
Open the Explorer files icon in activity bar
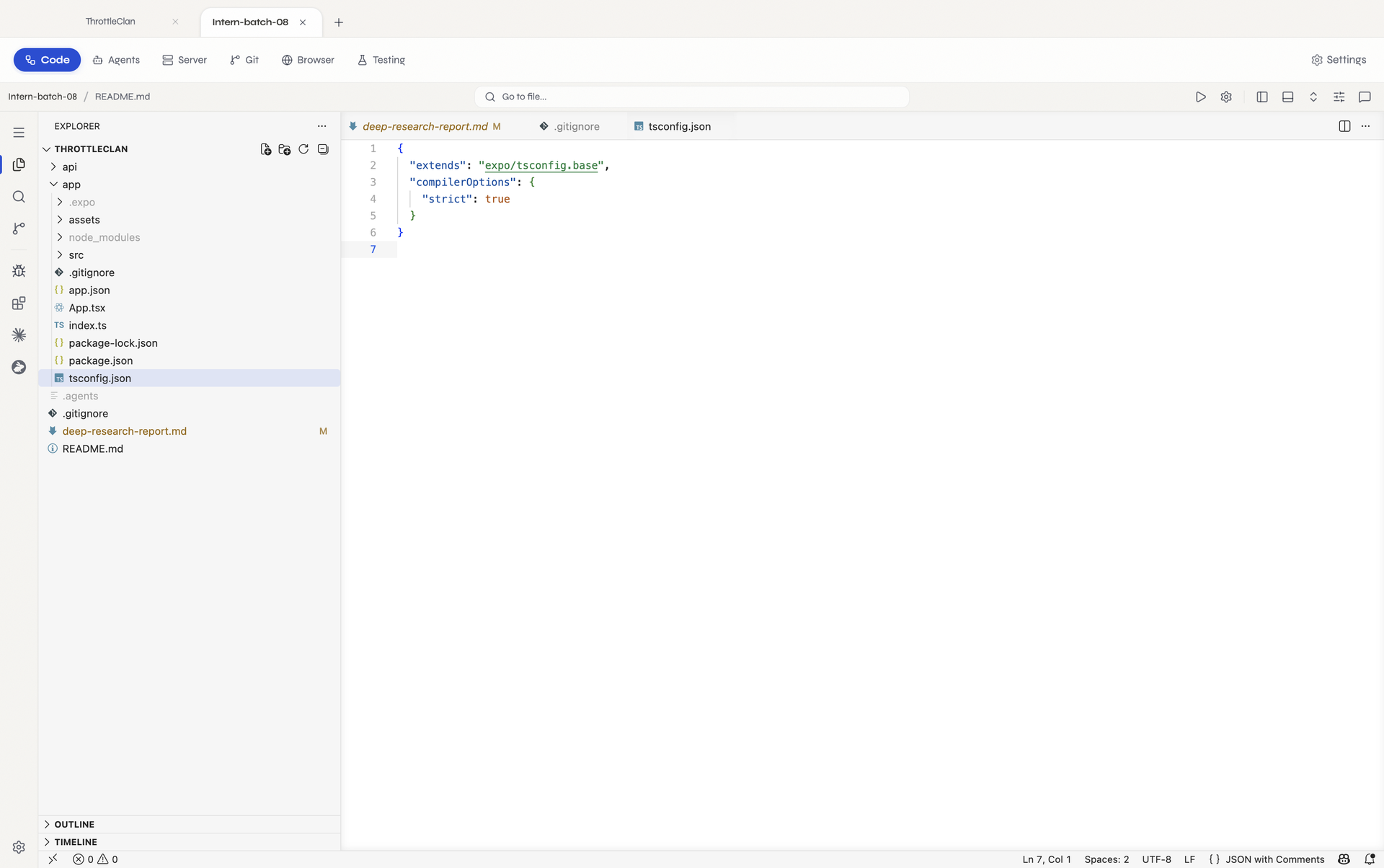tap(19, 164)
